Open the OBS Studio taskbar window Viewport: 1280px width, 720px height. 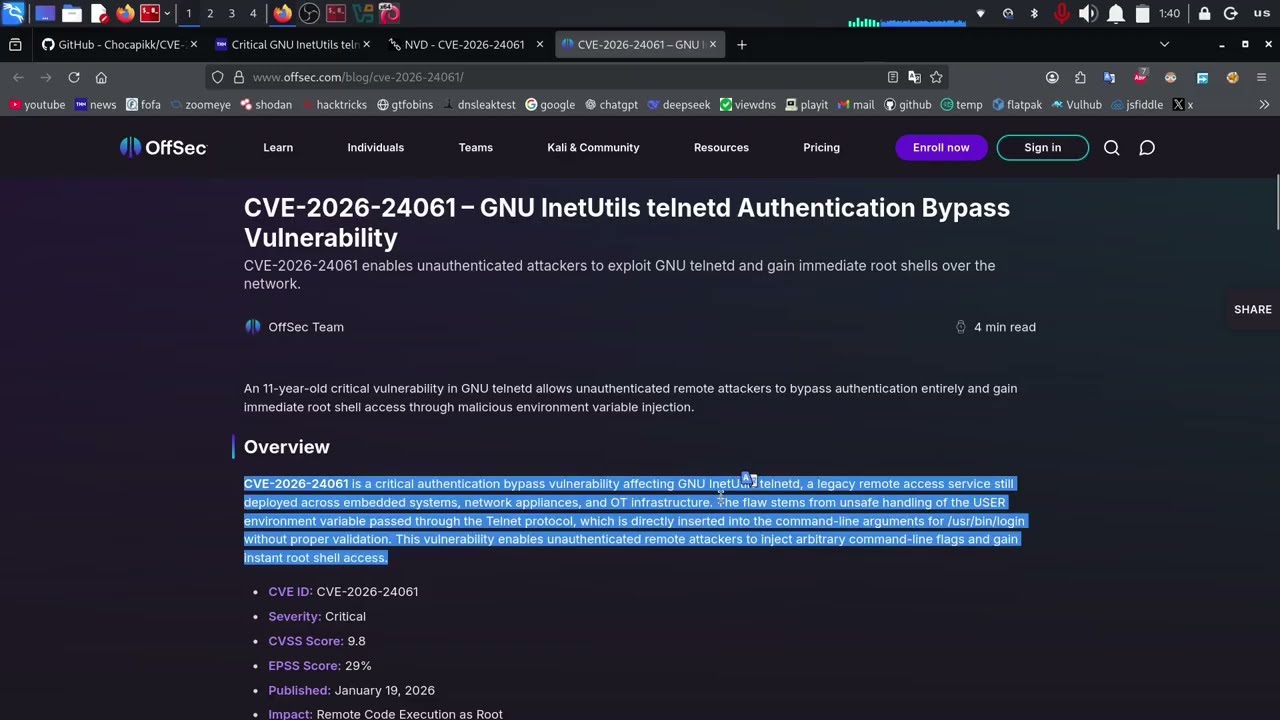[x=309, y=13]
